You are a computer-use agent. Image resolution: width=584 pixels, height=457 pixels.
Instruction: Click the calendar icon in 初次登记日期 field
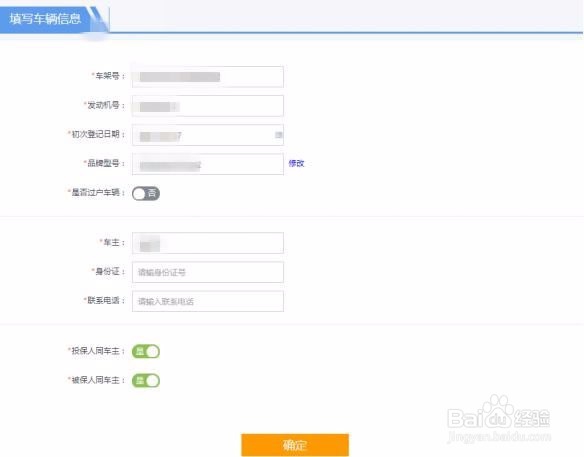point(278,135)
